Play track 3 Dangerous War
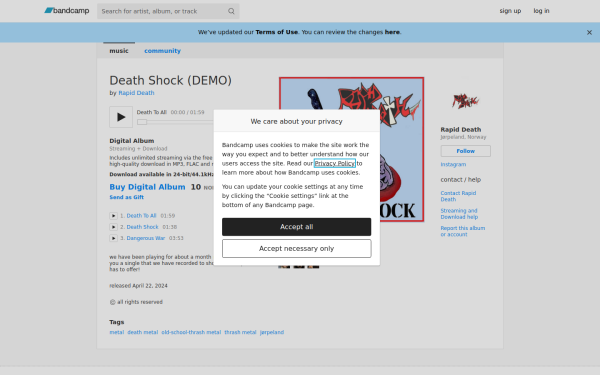The width and height of the screenshot is (600, 375). [113, 238]
